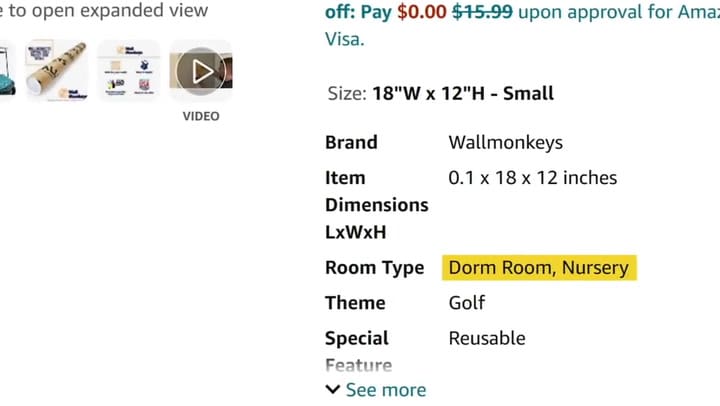Select the shipping tube thumbnail image

point(57,71)
